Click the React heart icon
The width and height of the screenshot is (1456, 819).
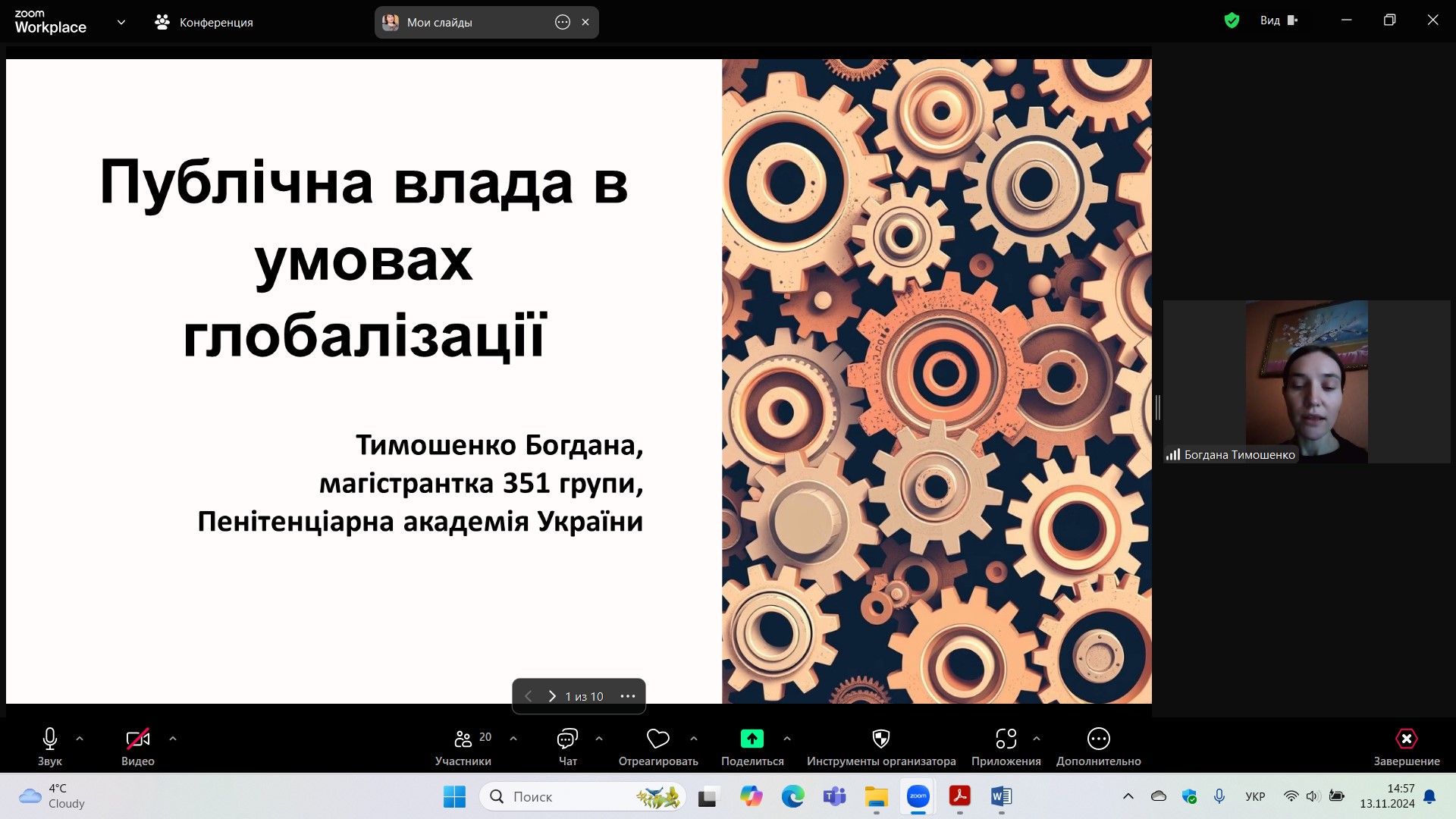pos(657,739)
